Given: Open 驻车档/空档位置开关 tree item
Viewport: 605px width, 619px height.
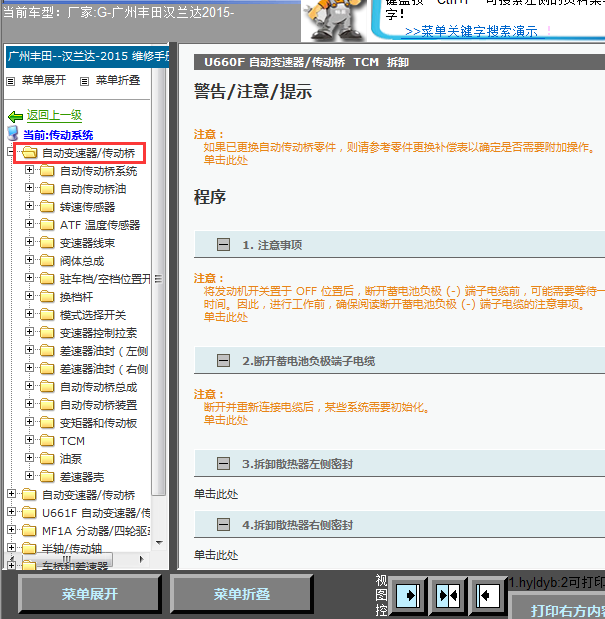Looking at the screenshot, I should tap(105, 279).
